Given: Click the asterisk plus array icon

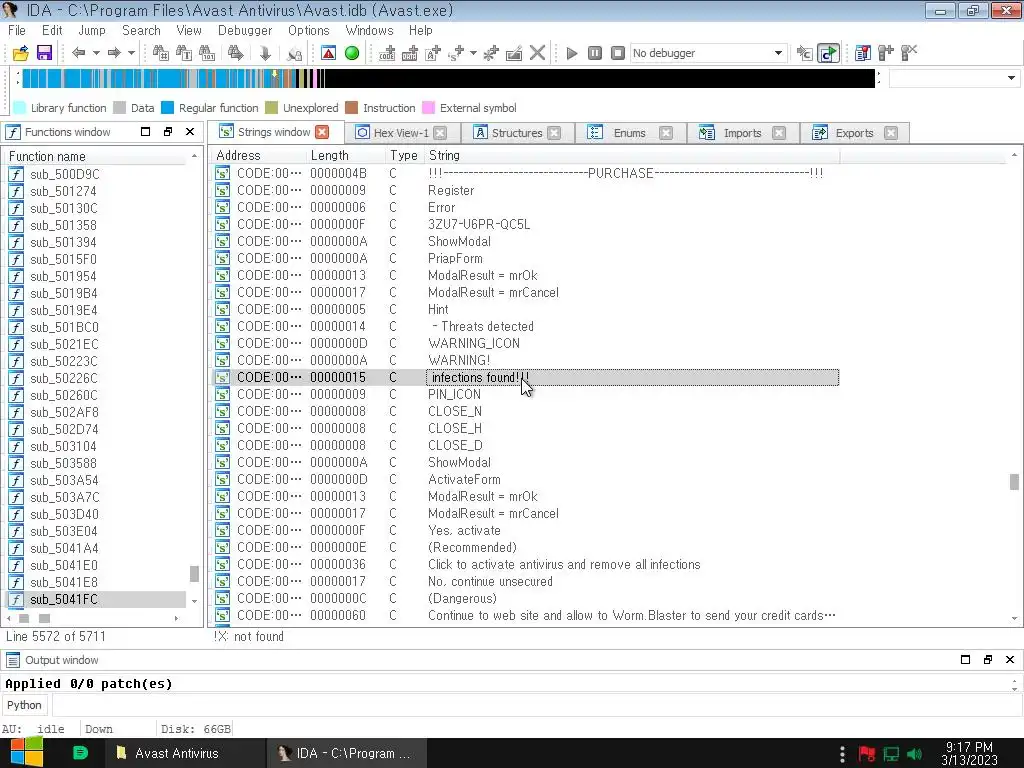Looking at the screenshot, I should point(491,53).
